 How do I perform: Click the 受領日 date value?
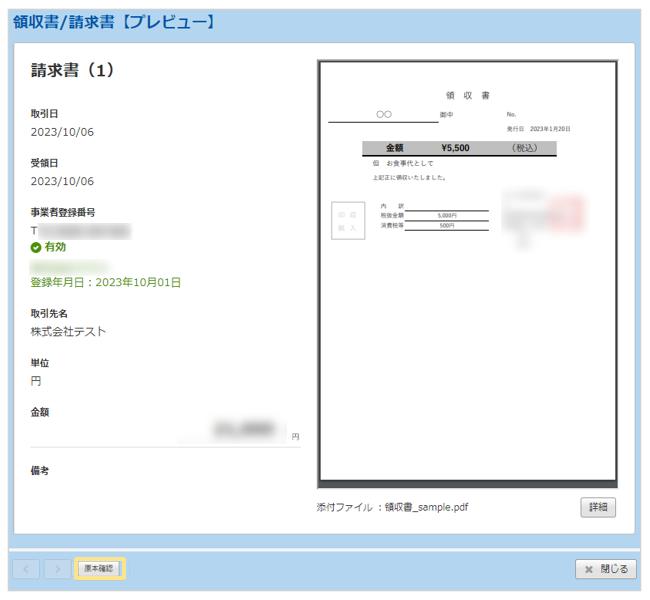click(62, 181)
